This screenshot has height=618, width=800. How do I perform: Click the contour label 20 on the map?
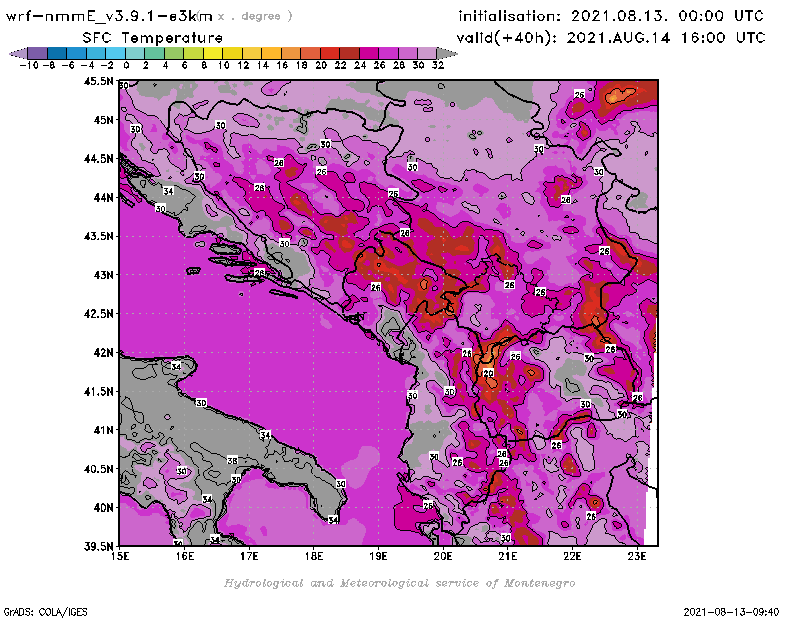click(488, 373)
